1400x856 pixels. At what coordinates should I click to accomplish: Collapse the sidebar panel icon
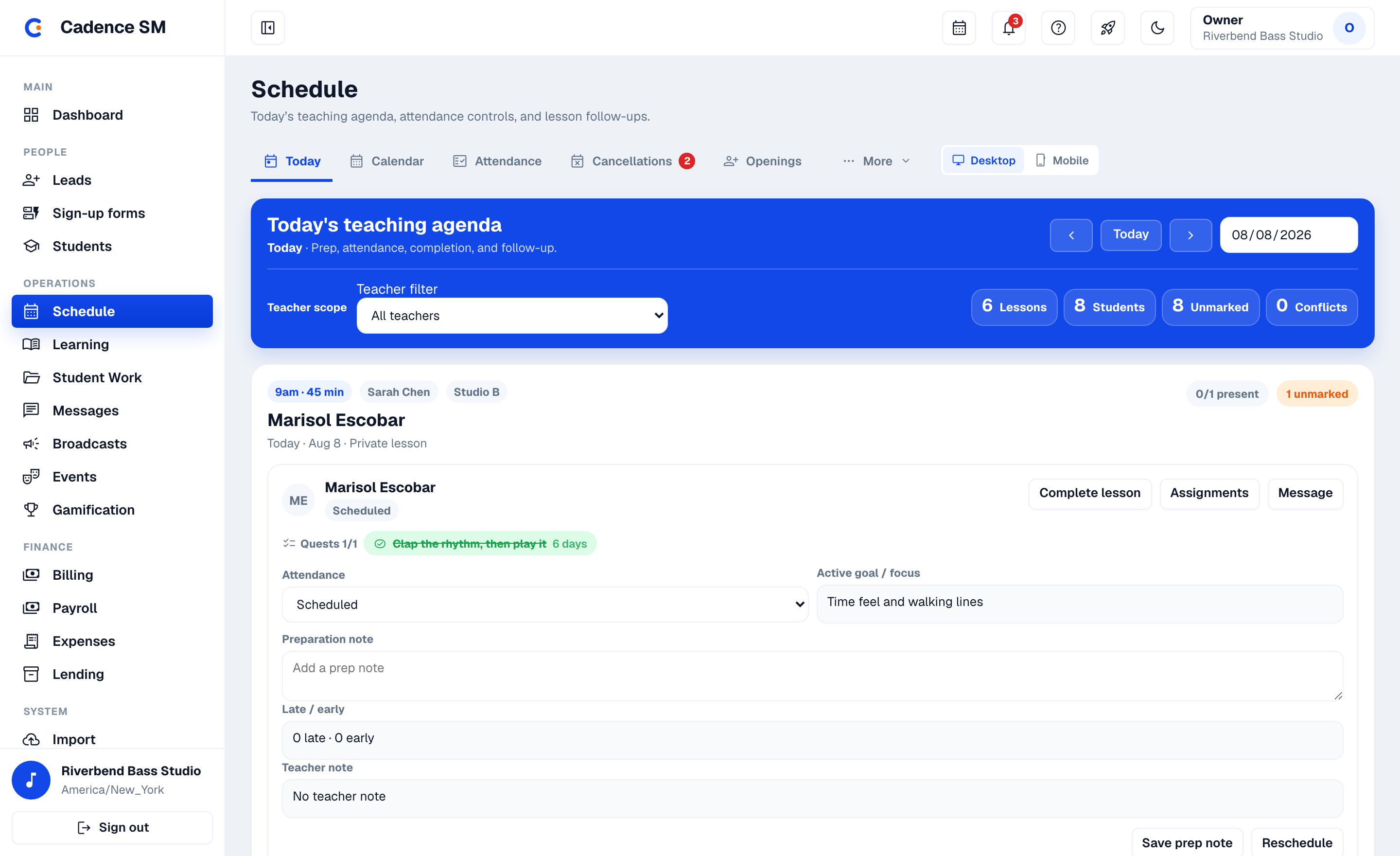[x=268, y=27]
